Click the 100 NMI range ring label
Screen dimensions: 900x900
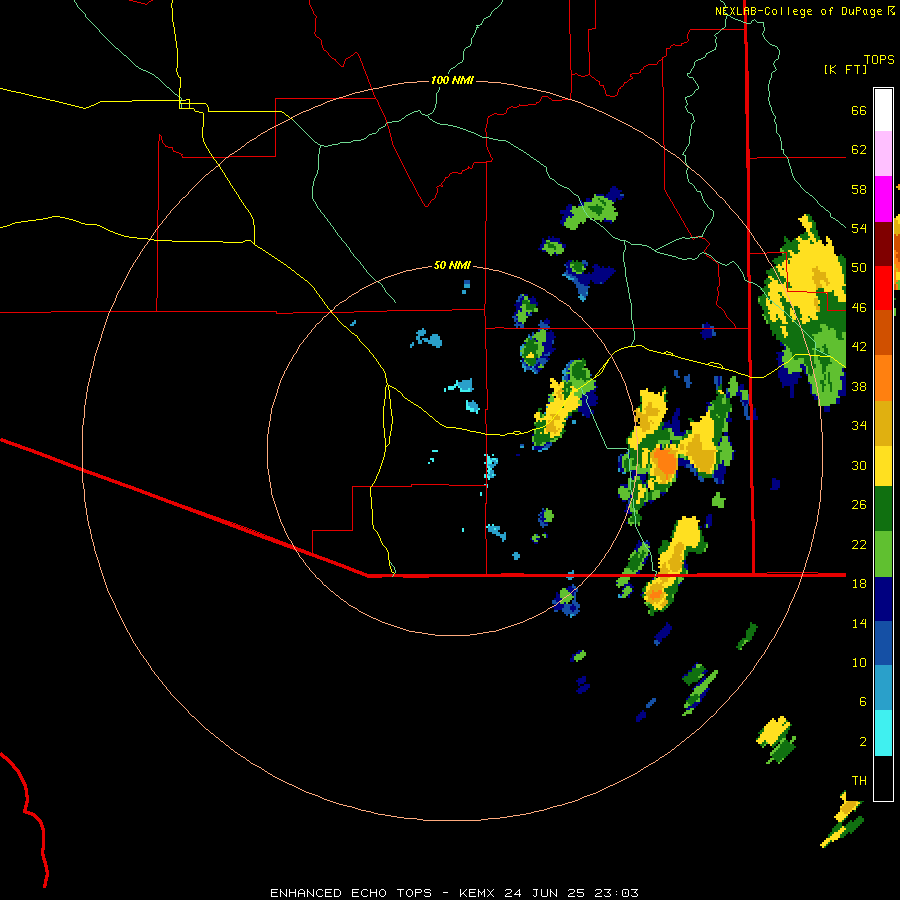coord(452,80)
